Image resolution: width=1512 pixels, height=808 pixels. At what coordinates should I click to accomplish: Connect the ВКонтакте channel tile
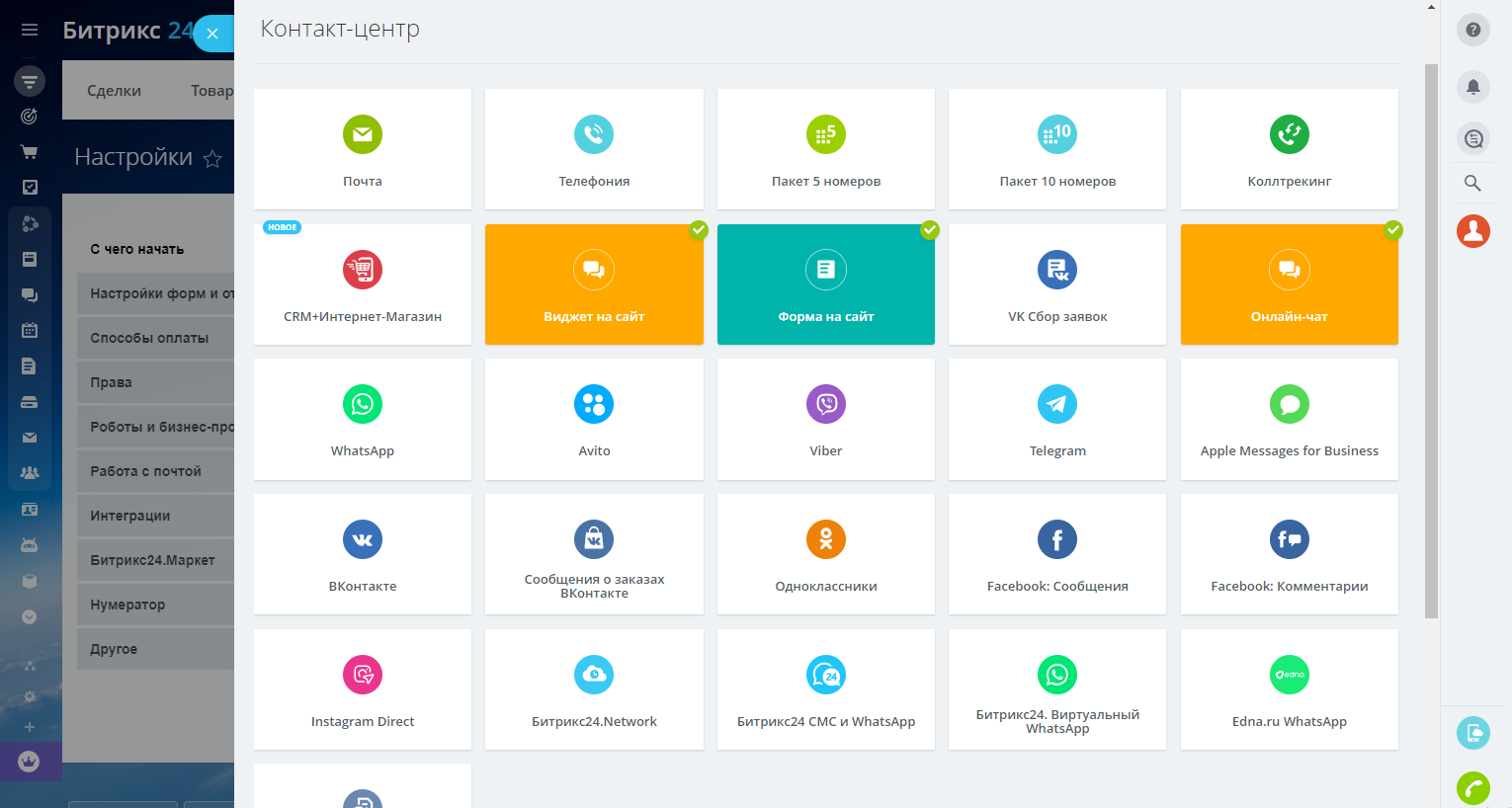point(363,554)
